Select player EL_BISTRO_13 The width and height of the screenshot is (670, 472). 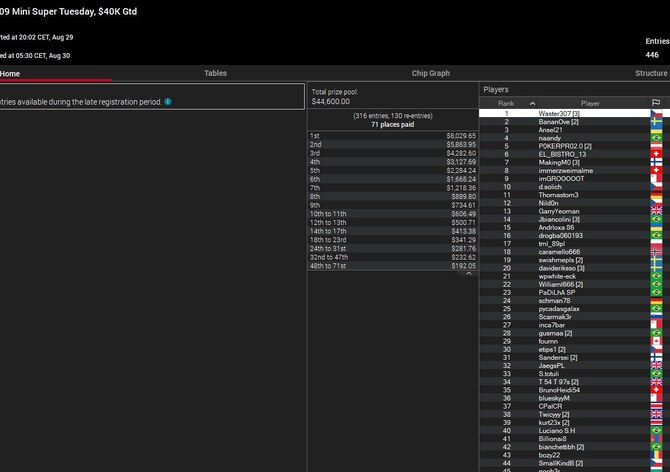pyautogui.click(x=562, y=154)
